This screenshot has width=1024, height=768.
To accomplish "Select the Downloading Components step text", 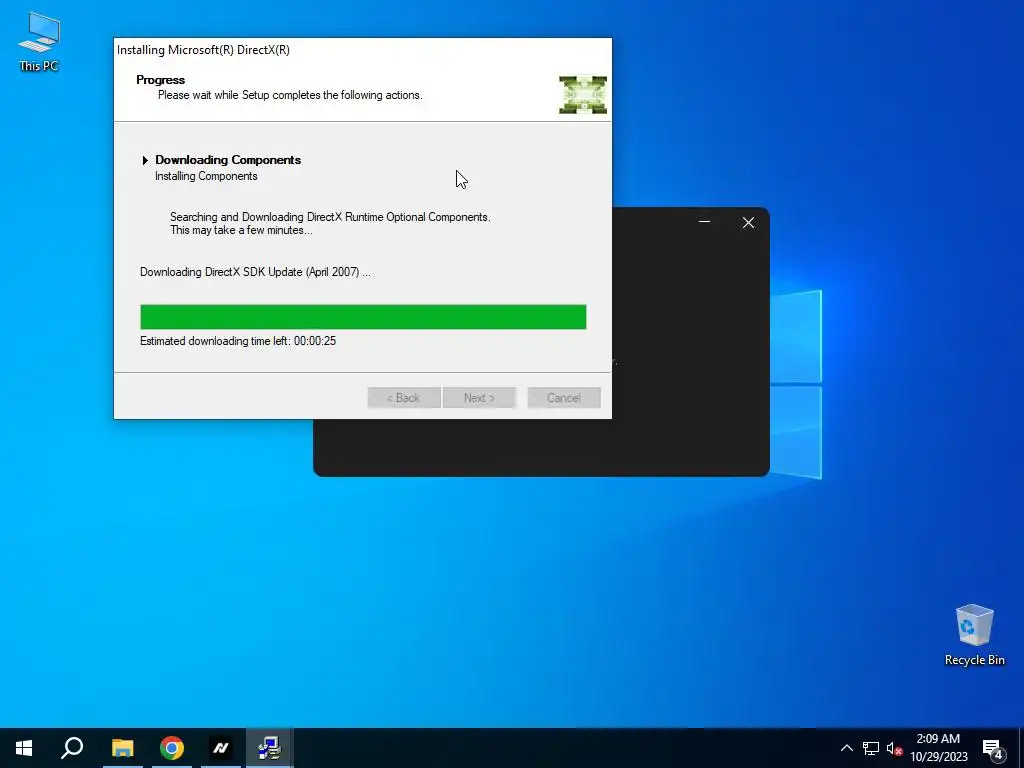I will pyautogui.click(x=228, y=160).
